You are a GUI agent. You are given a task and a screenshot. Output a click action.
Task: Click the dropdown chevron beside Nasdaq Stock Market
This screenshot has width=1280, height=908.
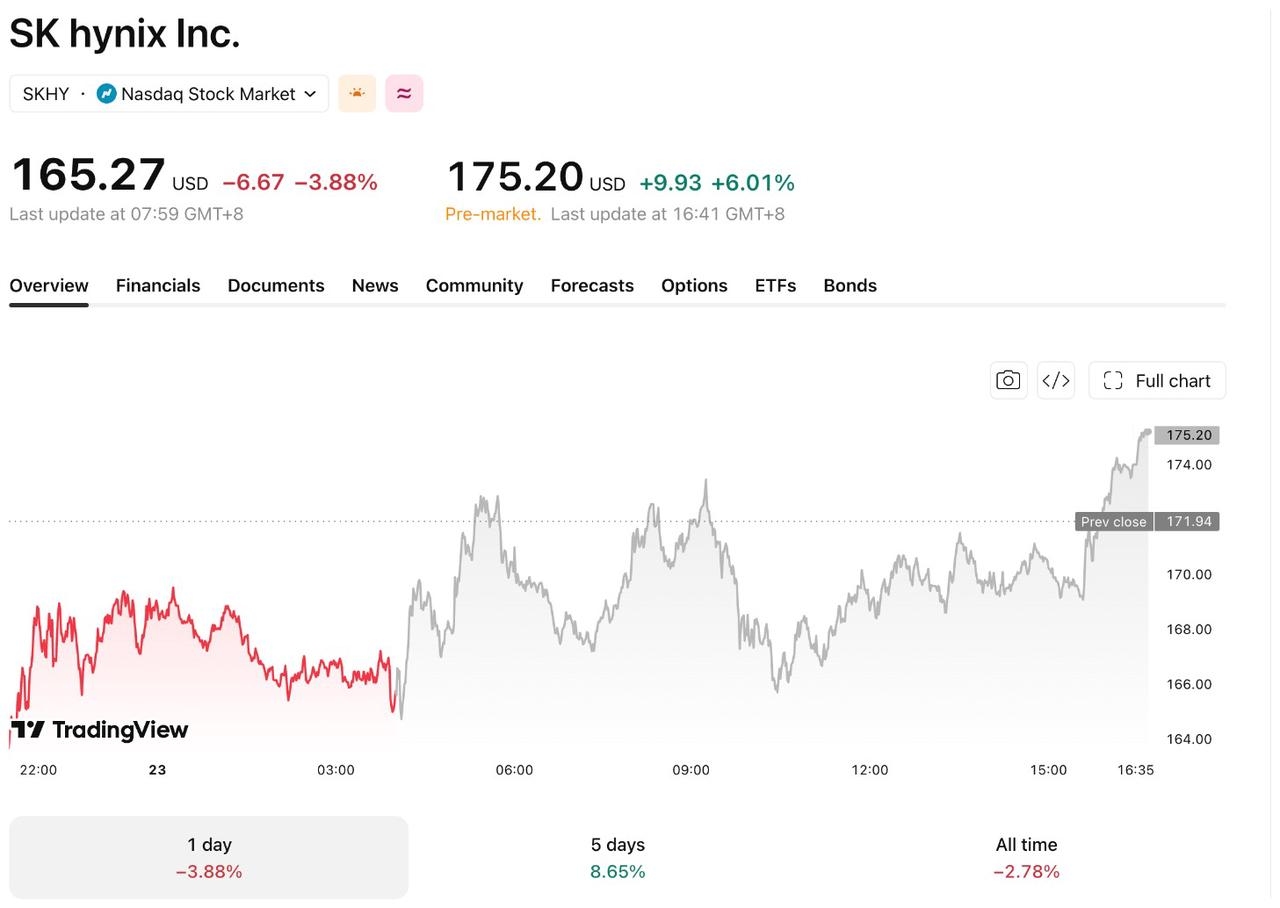tap(310, 93)
